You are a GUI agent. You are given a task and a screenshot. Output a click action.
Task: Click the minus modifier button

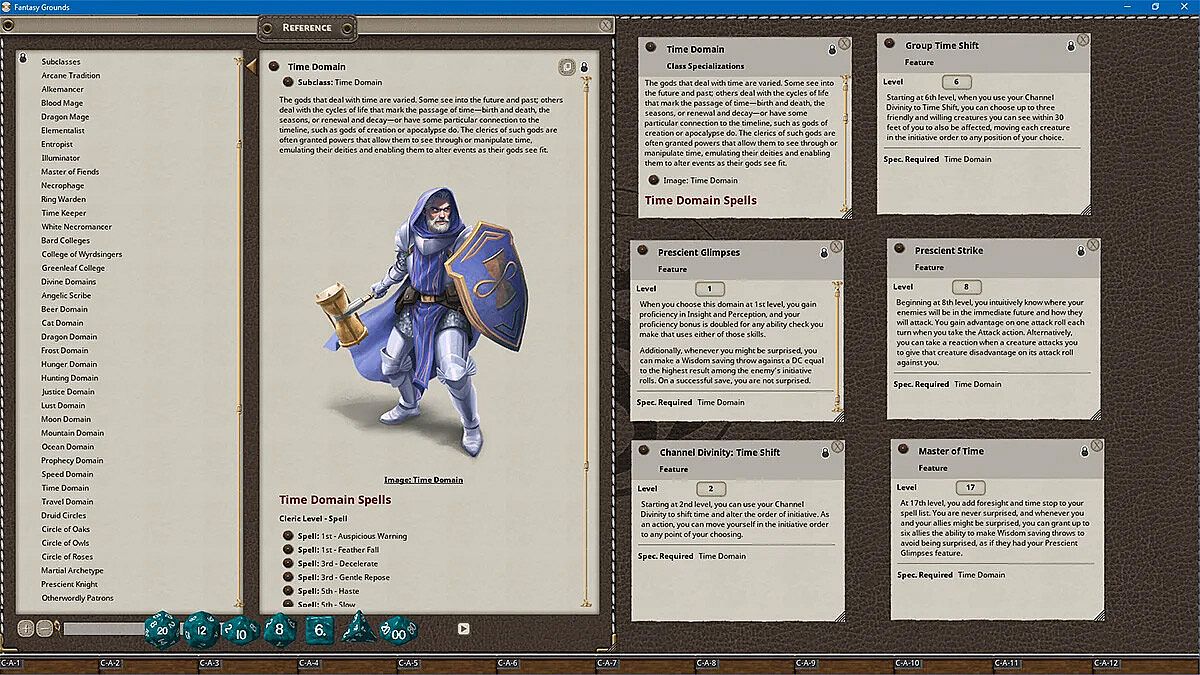click(x=44, y=629)
